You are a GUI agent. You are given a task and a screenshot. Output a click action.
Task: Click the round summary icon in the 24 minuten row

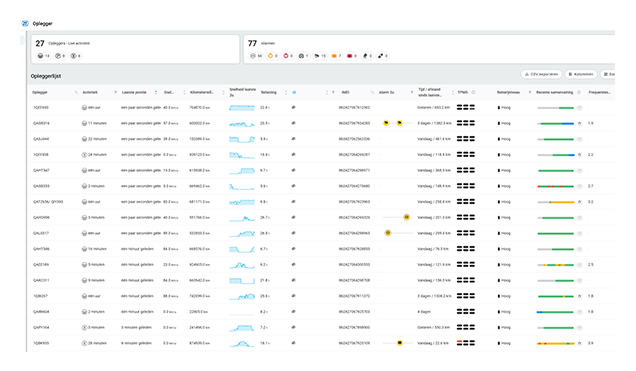[579, 154]
